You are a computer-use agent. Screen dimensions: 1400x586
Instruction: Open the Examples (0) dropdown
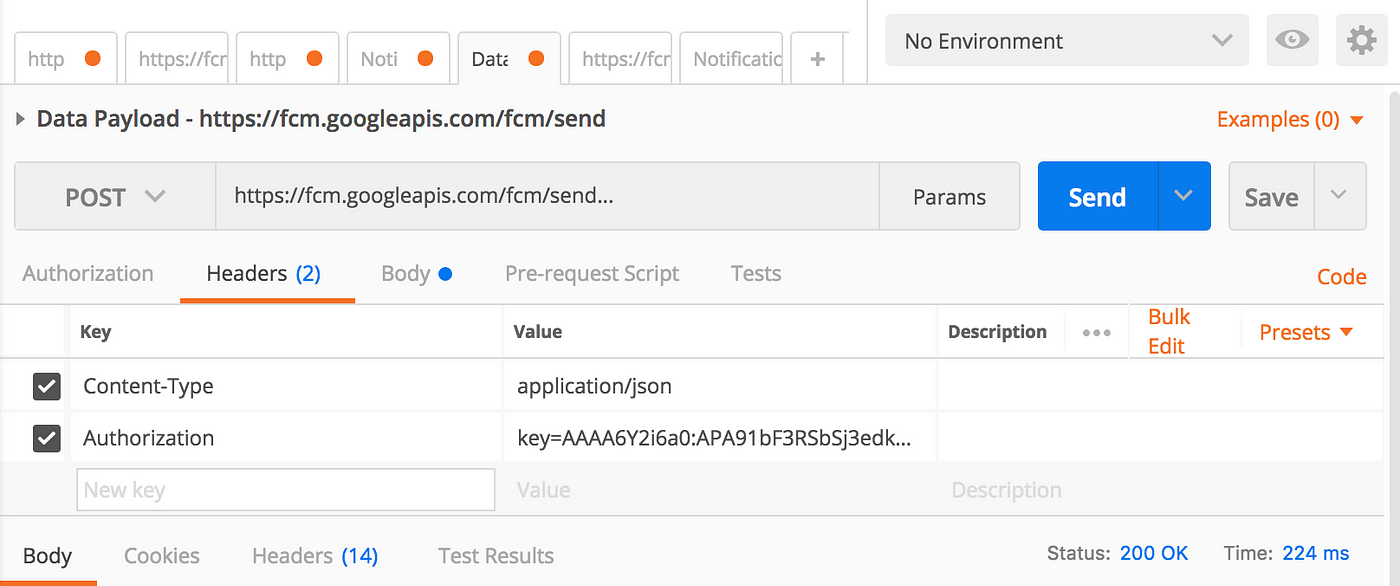click(1290, 120)
